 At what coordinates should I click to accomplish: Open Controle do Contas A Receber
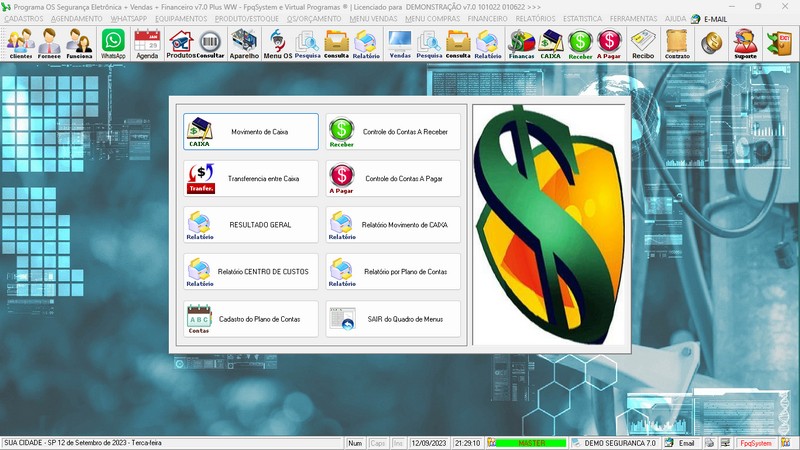394,132
